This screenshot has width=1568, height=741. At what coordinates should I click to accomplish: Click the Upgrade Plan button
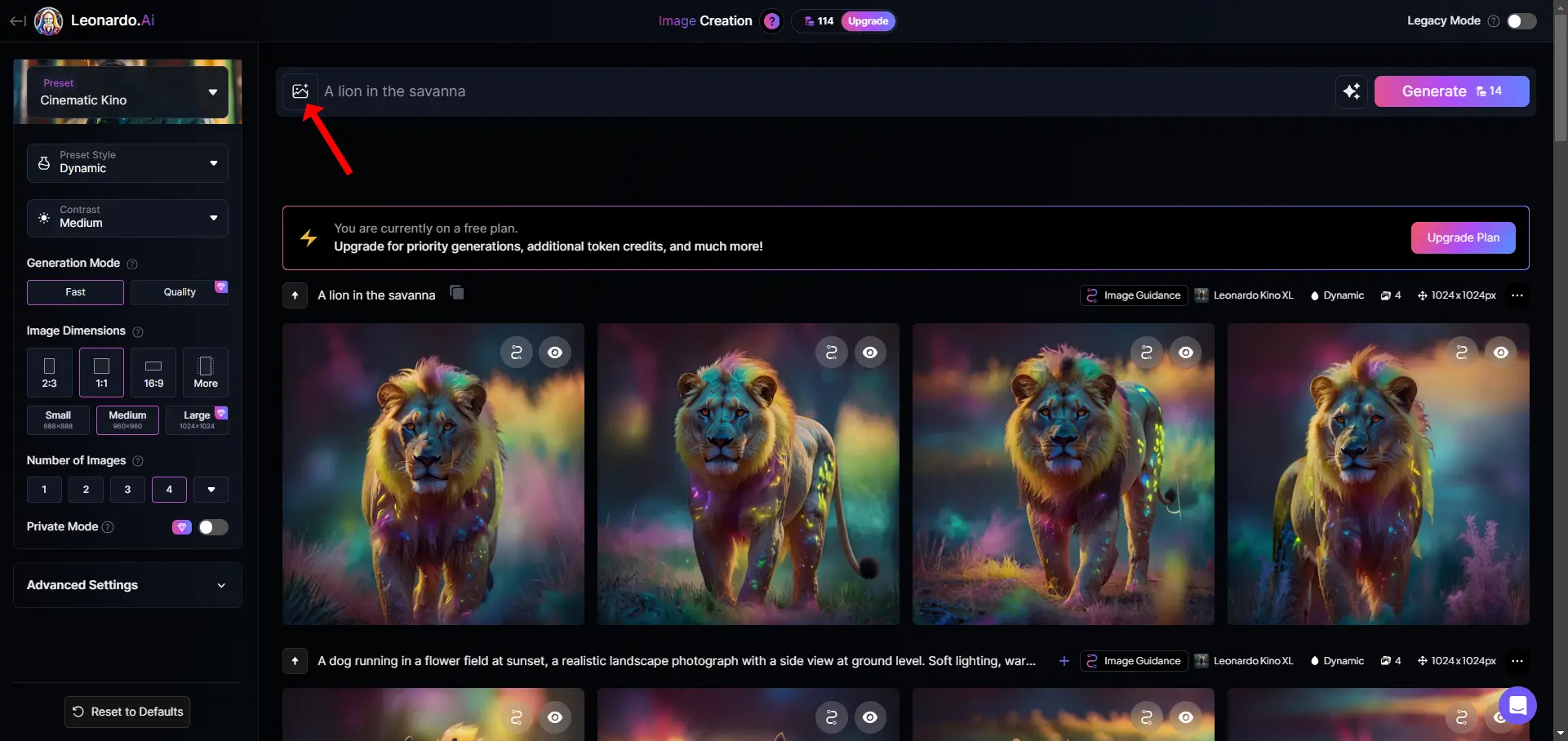click(x=1463, y=237)
